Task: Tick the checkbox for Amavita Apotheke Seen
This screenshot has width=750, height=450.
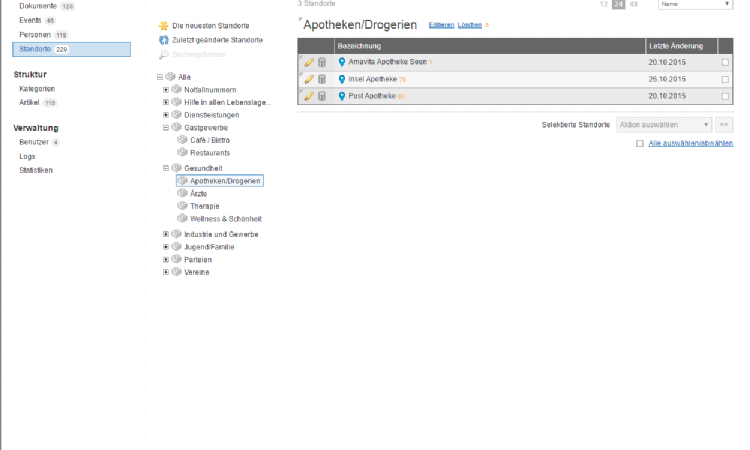Action: point(725,62)
